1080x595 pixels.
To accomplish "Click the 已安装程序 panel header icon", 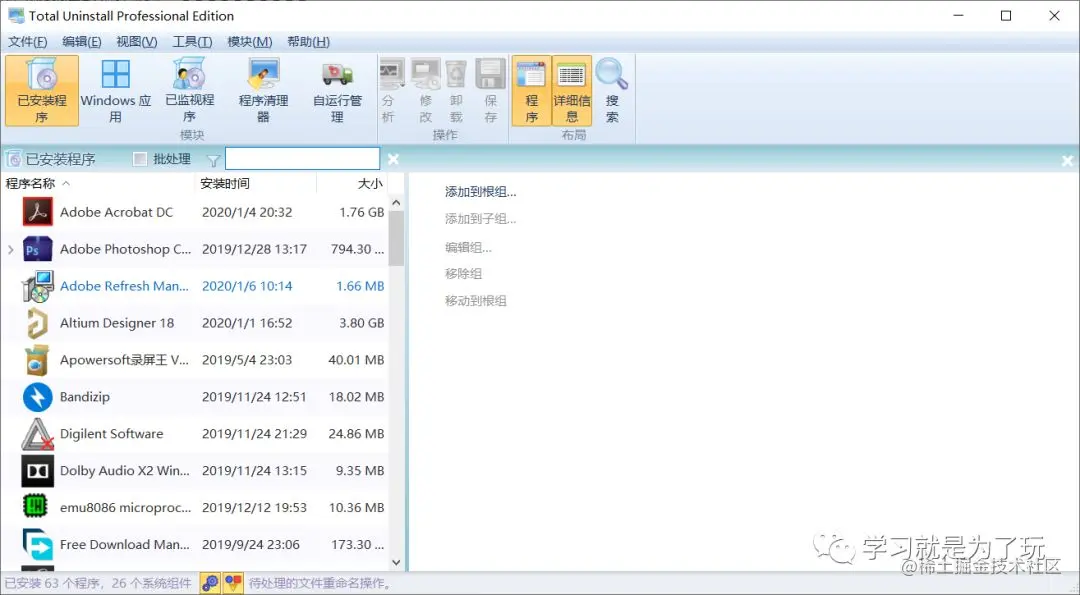I will pyautogui.click(x=13, y=160).
